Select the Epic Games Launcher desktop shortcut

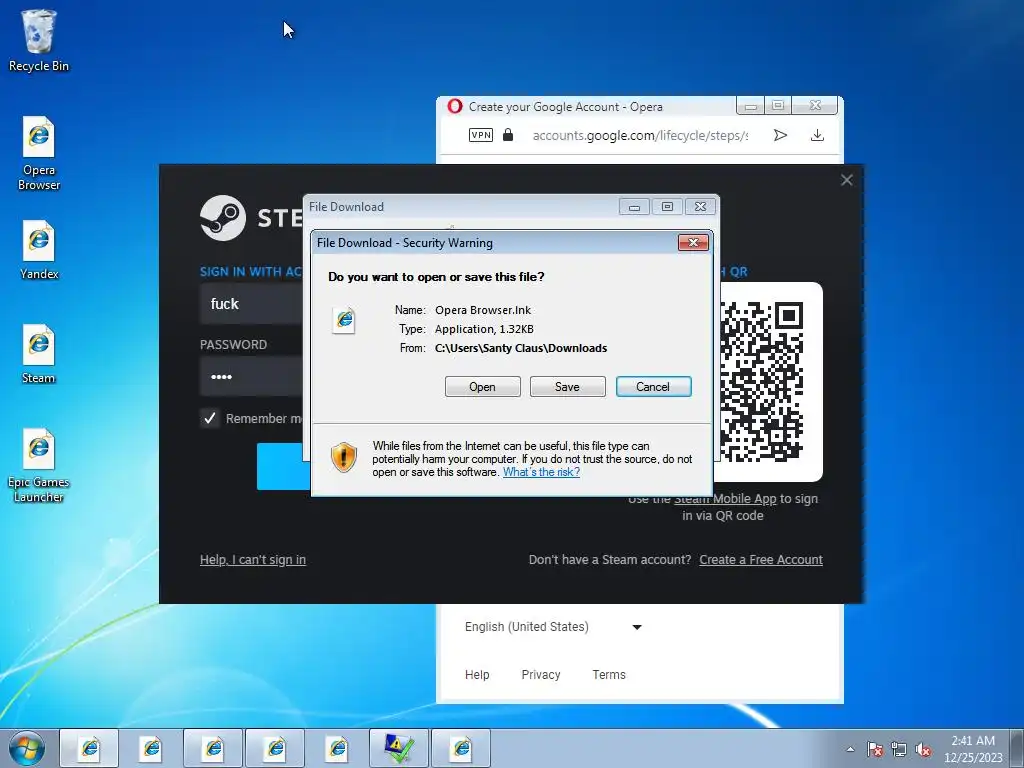(39, 466)
